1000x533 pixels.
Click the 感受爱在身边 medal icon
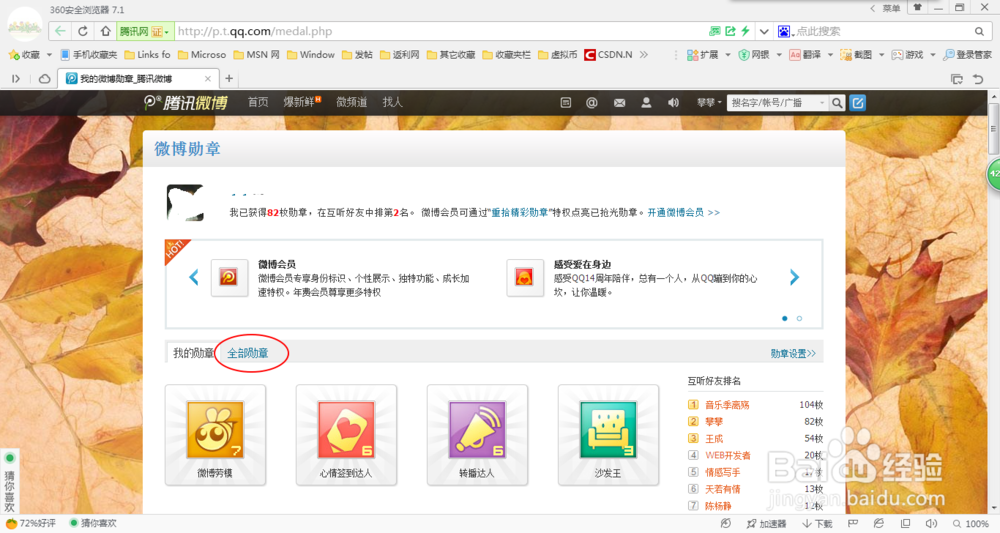click(x=524, y=277)
